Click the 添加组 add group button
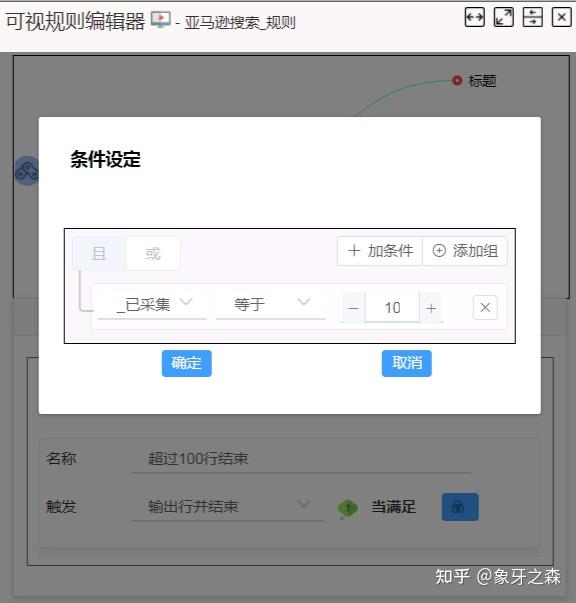576x603 pixels. [x=465, y=251]
